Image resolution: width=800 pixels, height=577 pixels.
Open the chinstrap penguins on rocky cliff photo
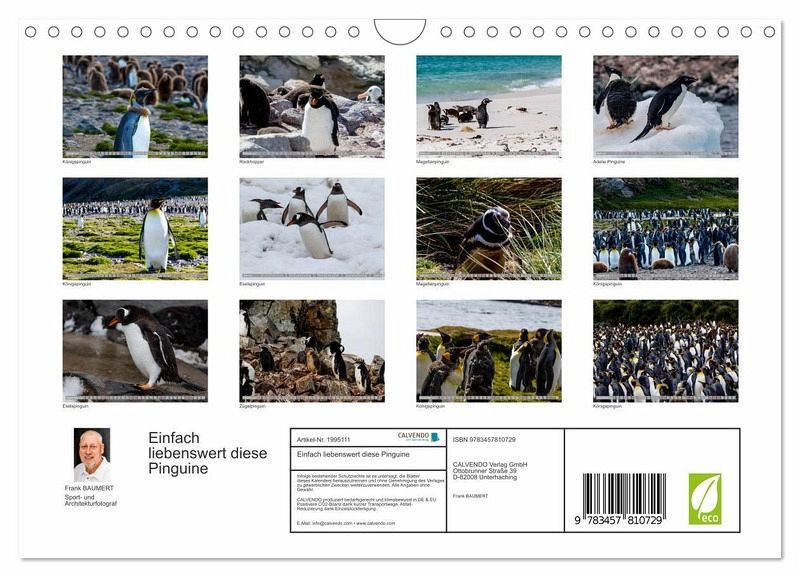tap(312, 351)
